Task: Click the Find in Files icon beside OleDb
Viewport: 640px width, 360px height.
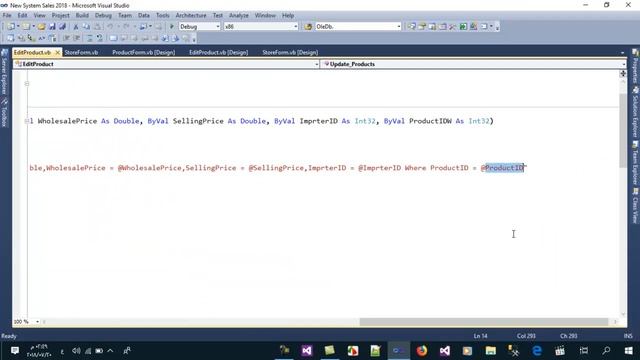Action: tap(308, 27)
